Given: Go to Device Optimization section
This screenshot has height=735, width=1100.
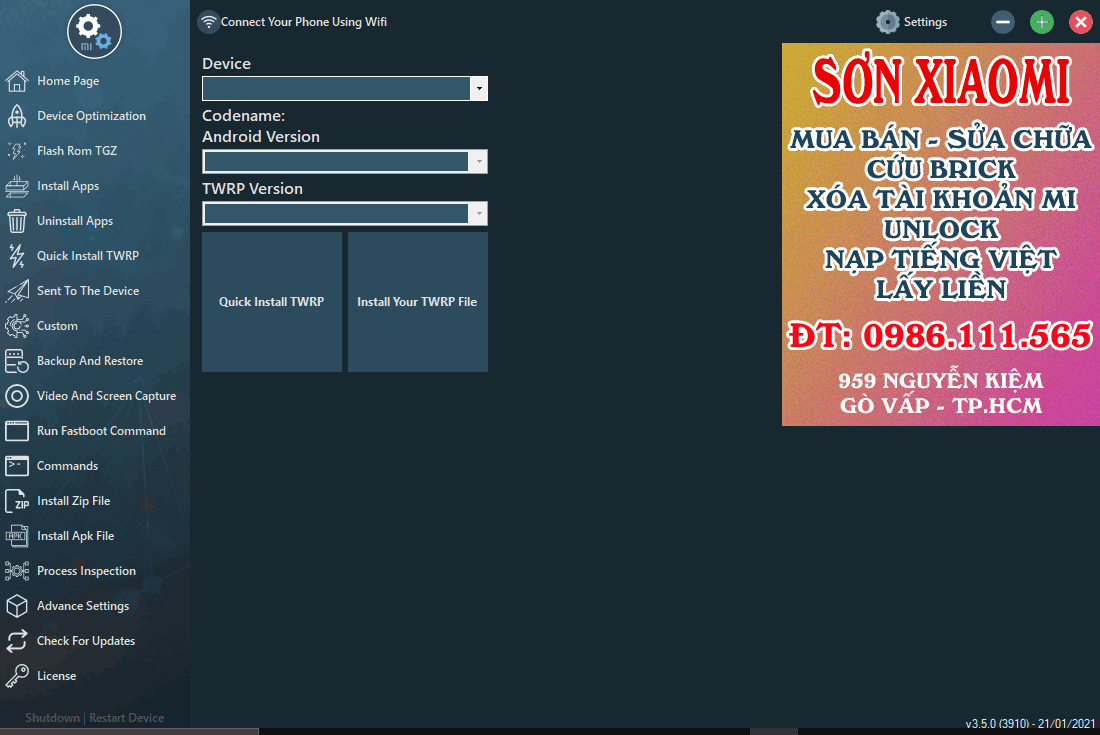Looking at the screenshot, I should click(x=91, y=116).
